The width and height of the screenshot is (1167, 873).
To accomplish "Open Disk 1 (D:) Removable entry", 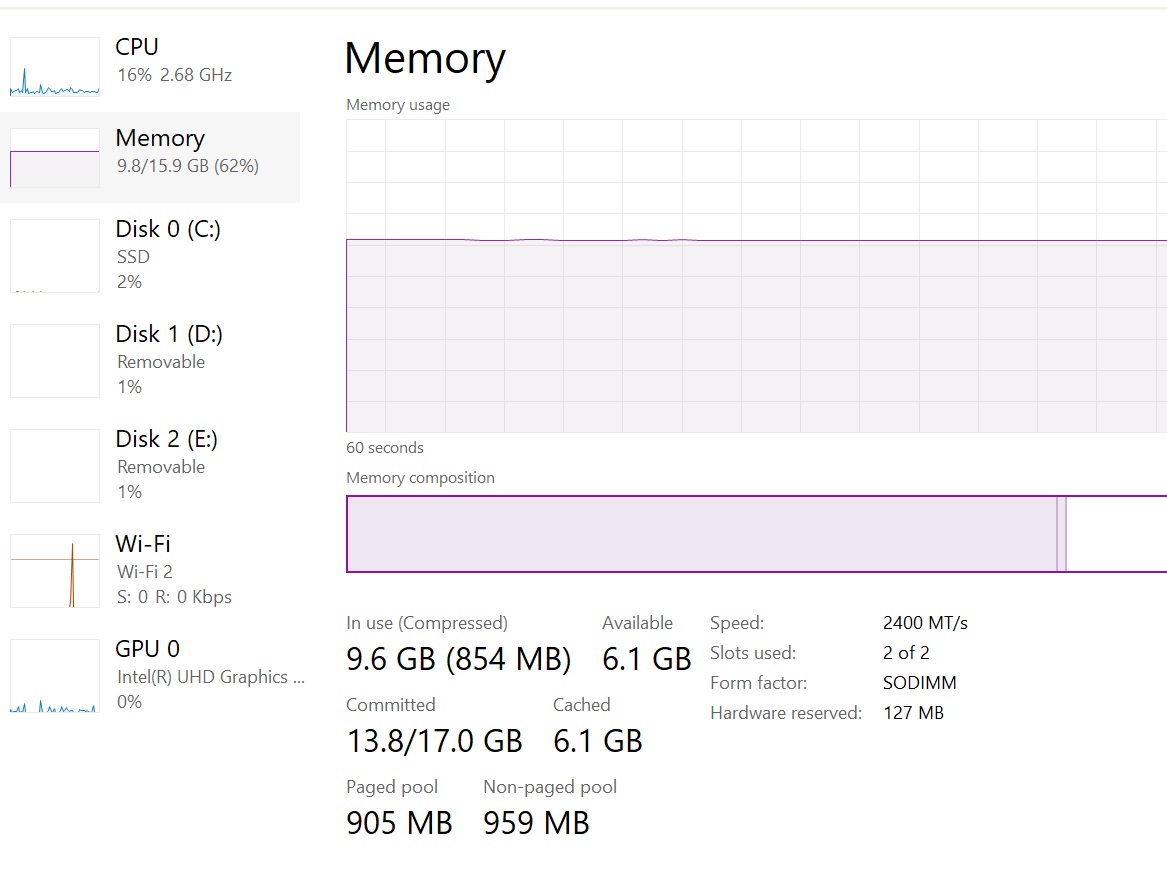I will point(150,360).
